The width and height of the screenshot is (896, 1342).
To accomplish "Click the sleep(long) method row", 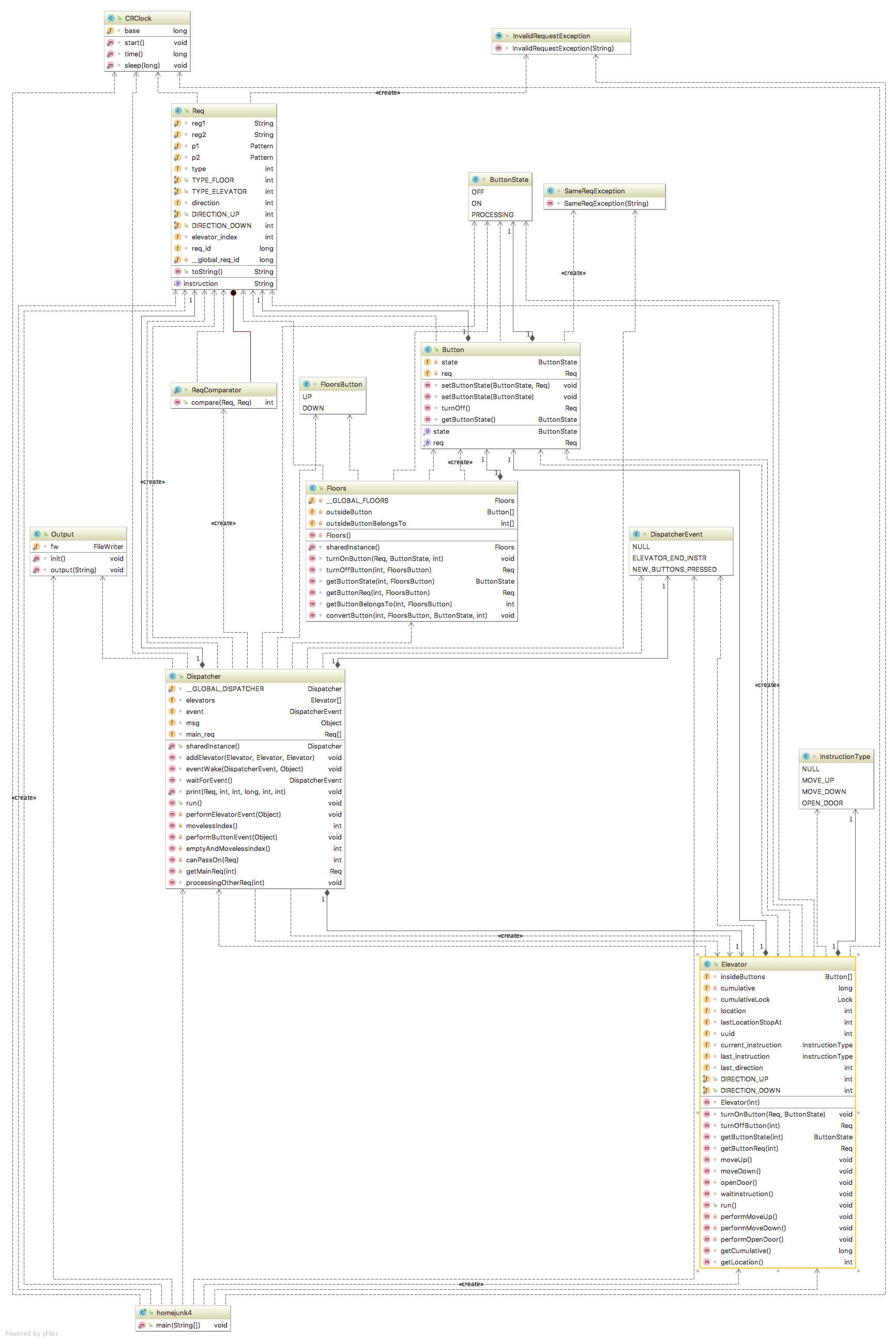I will click(x=147, y=66).
